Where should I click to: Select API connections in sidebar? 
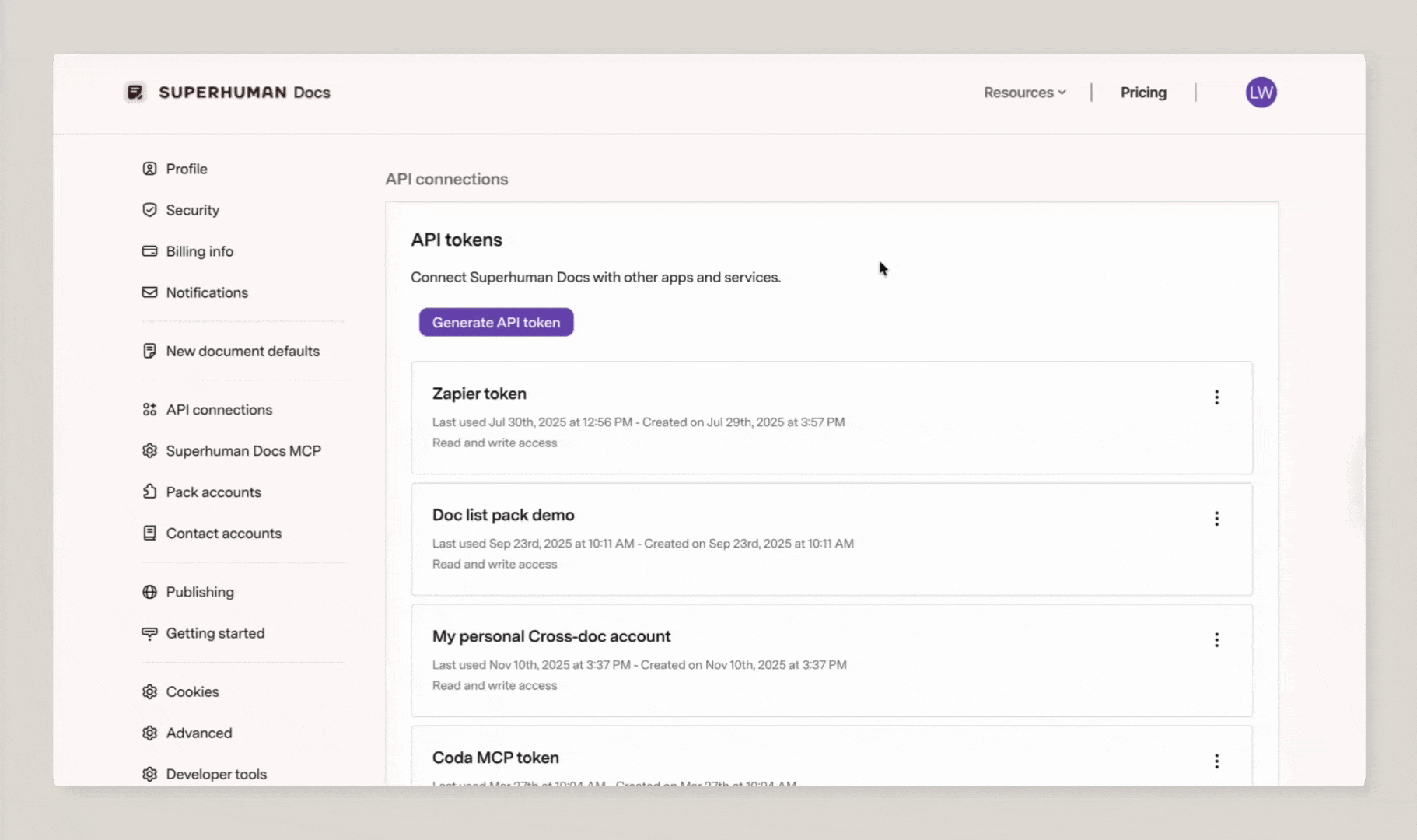point(219,409)
